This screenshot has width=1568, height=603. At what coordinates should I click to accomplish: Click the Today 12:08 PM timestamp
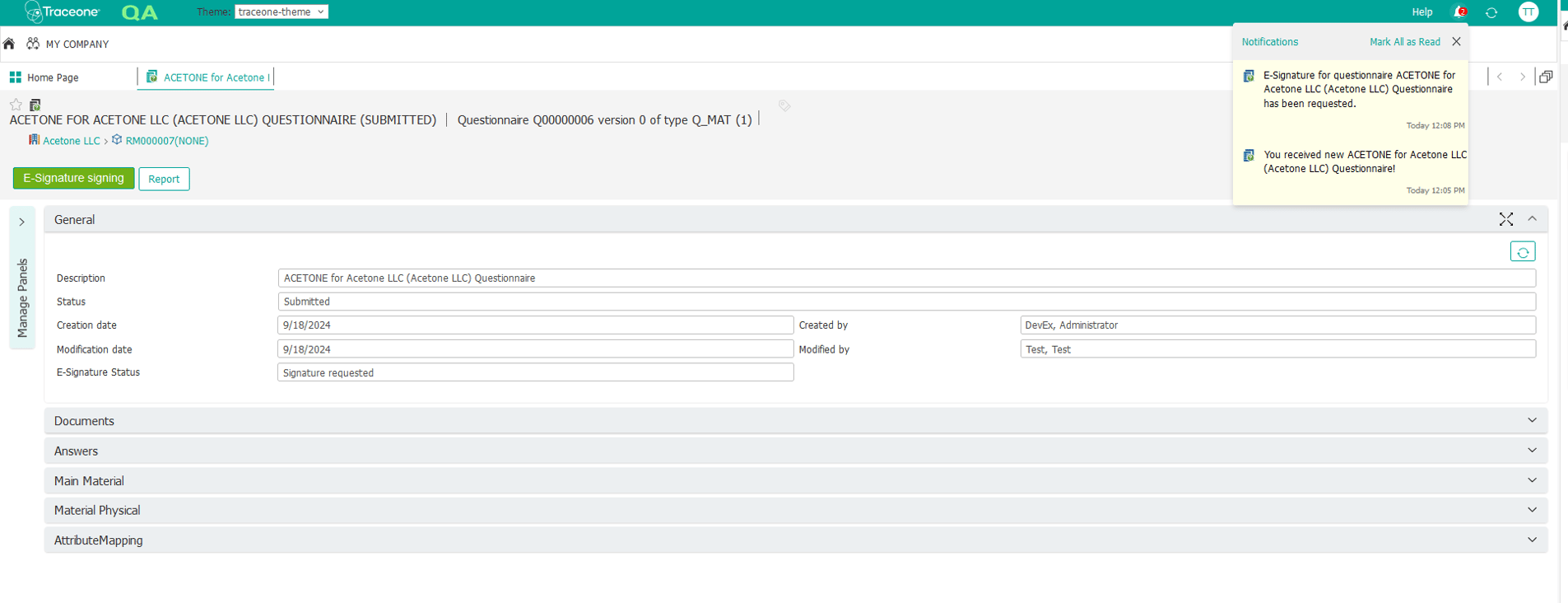[x=1435, y=126]
